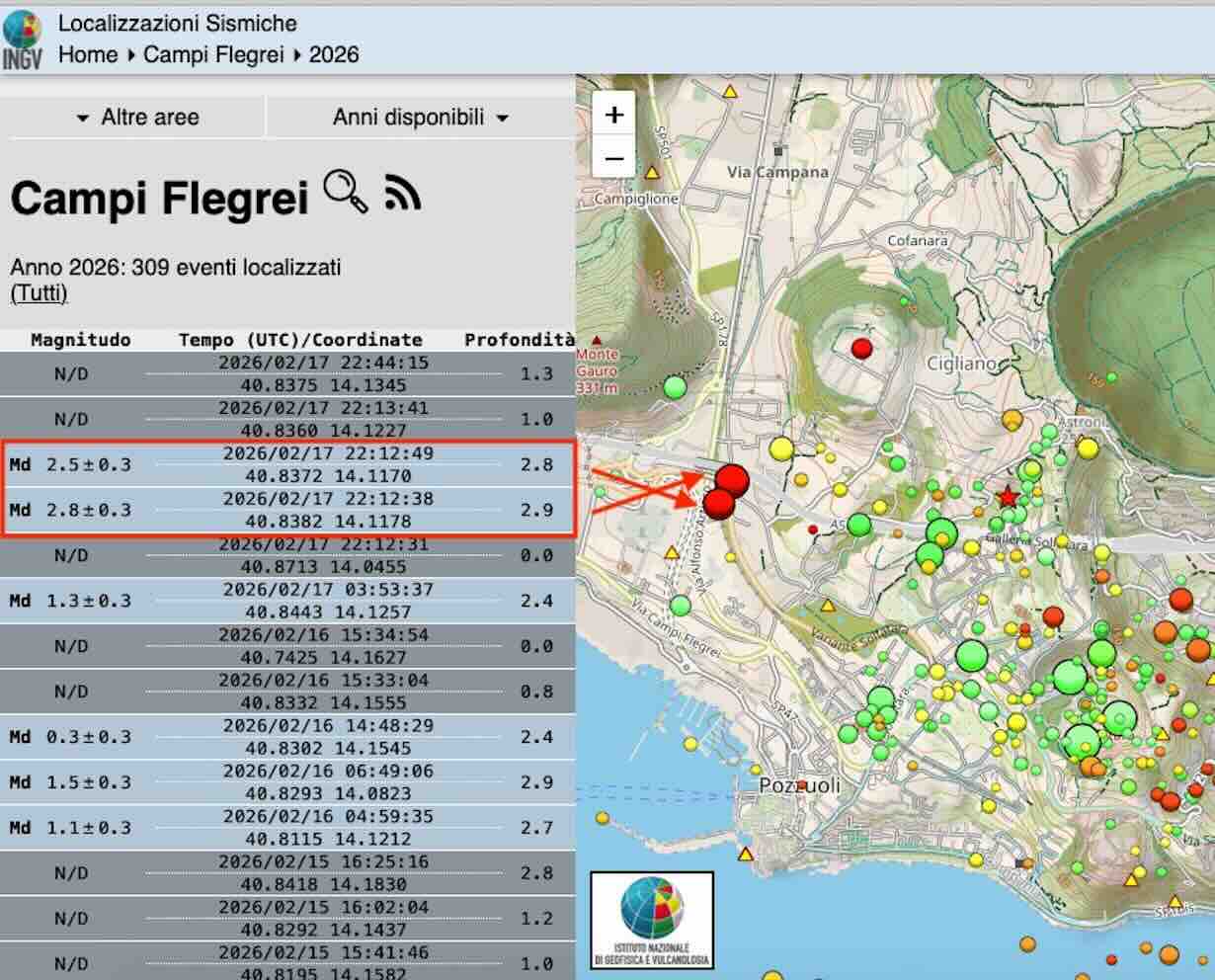Click the red star marker on map
The width and height of the screenshot is (1215, 980).
point(1007,497)
